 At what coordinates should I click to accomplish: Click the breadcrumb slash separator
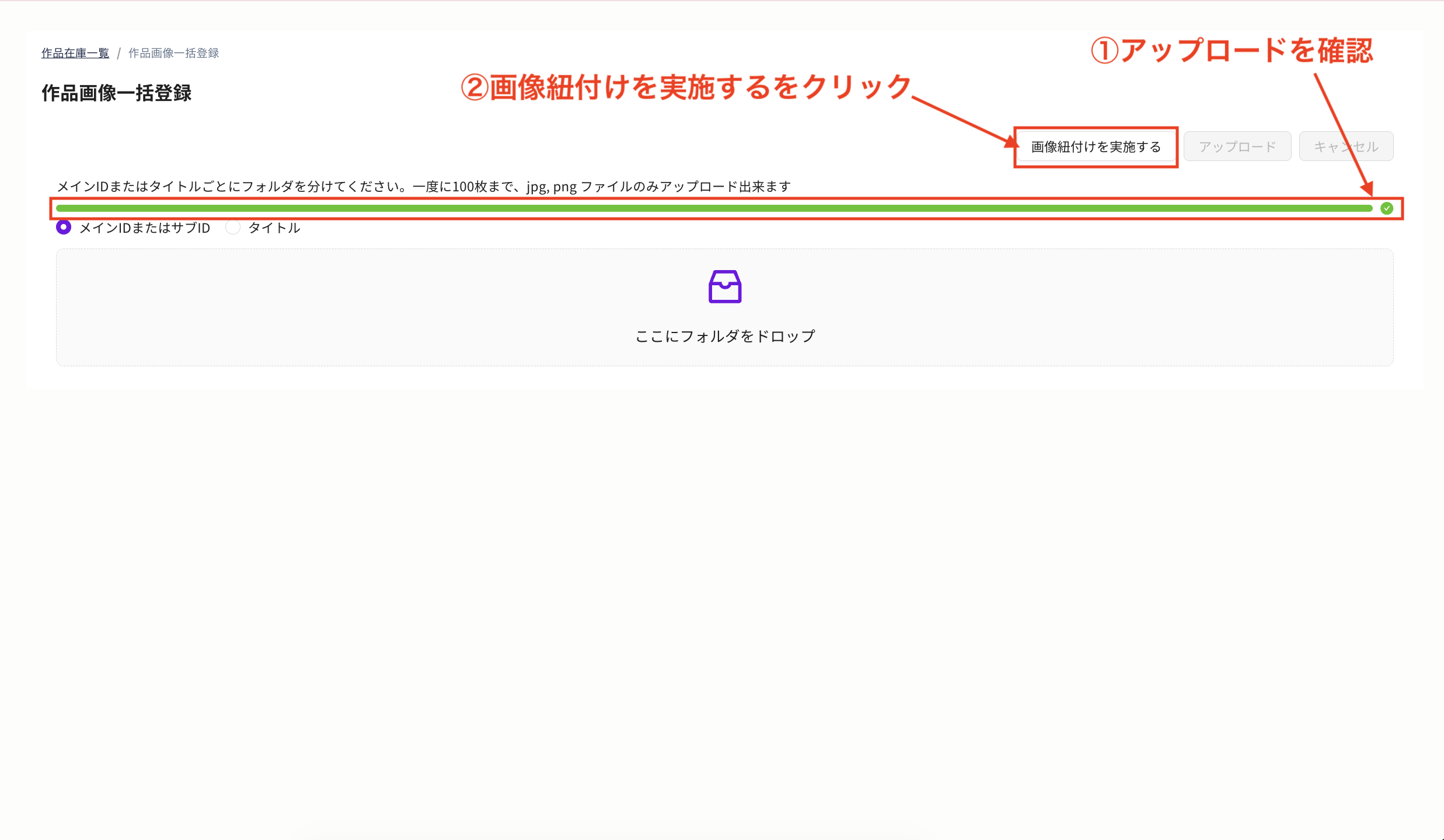coord(118,53)
